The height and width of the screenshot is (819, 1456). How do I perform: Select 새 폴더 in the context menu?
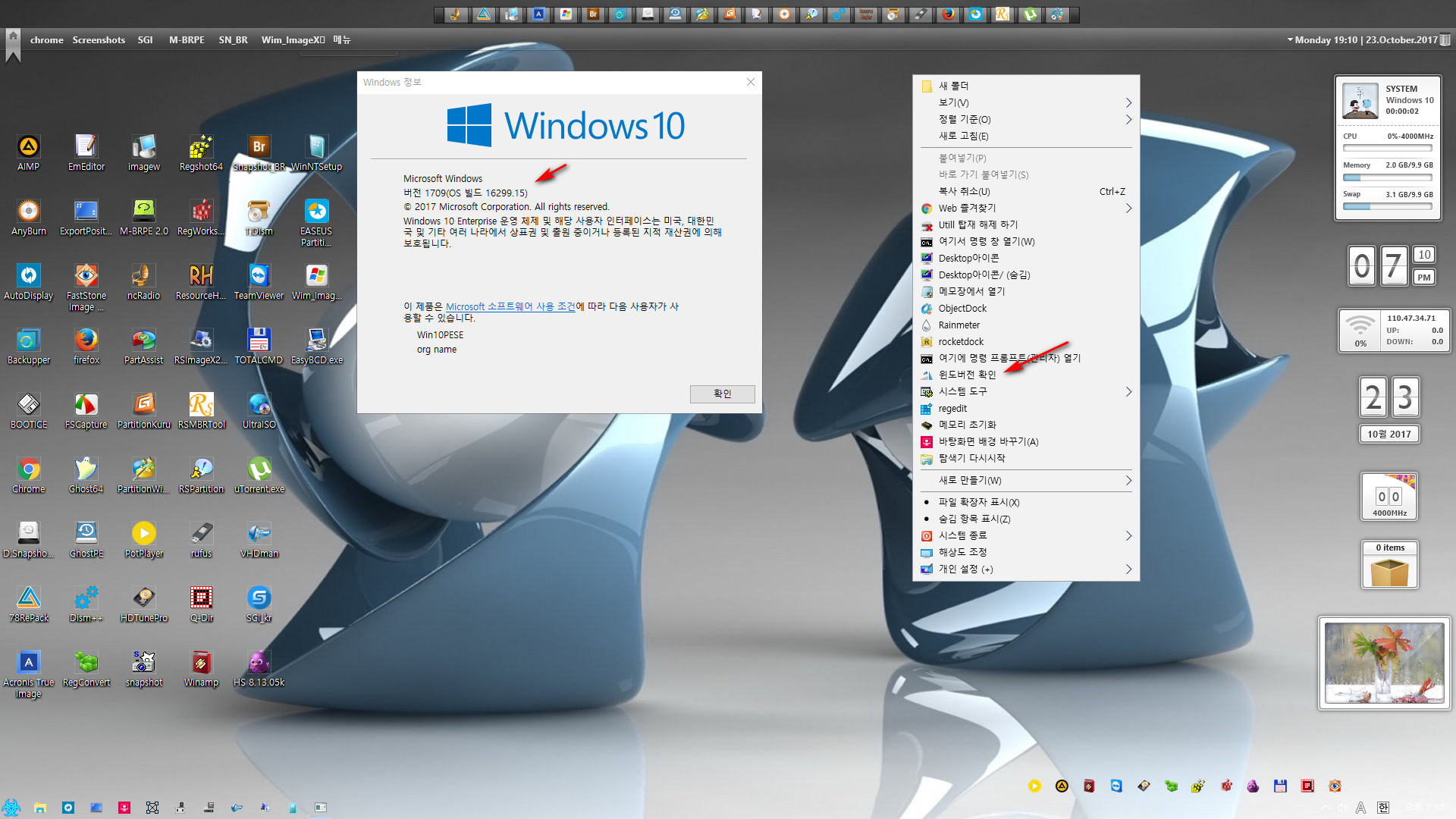pos(1025,86)
